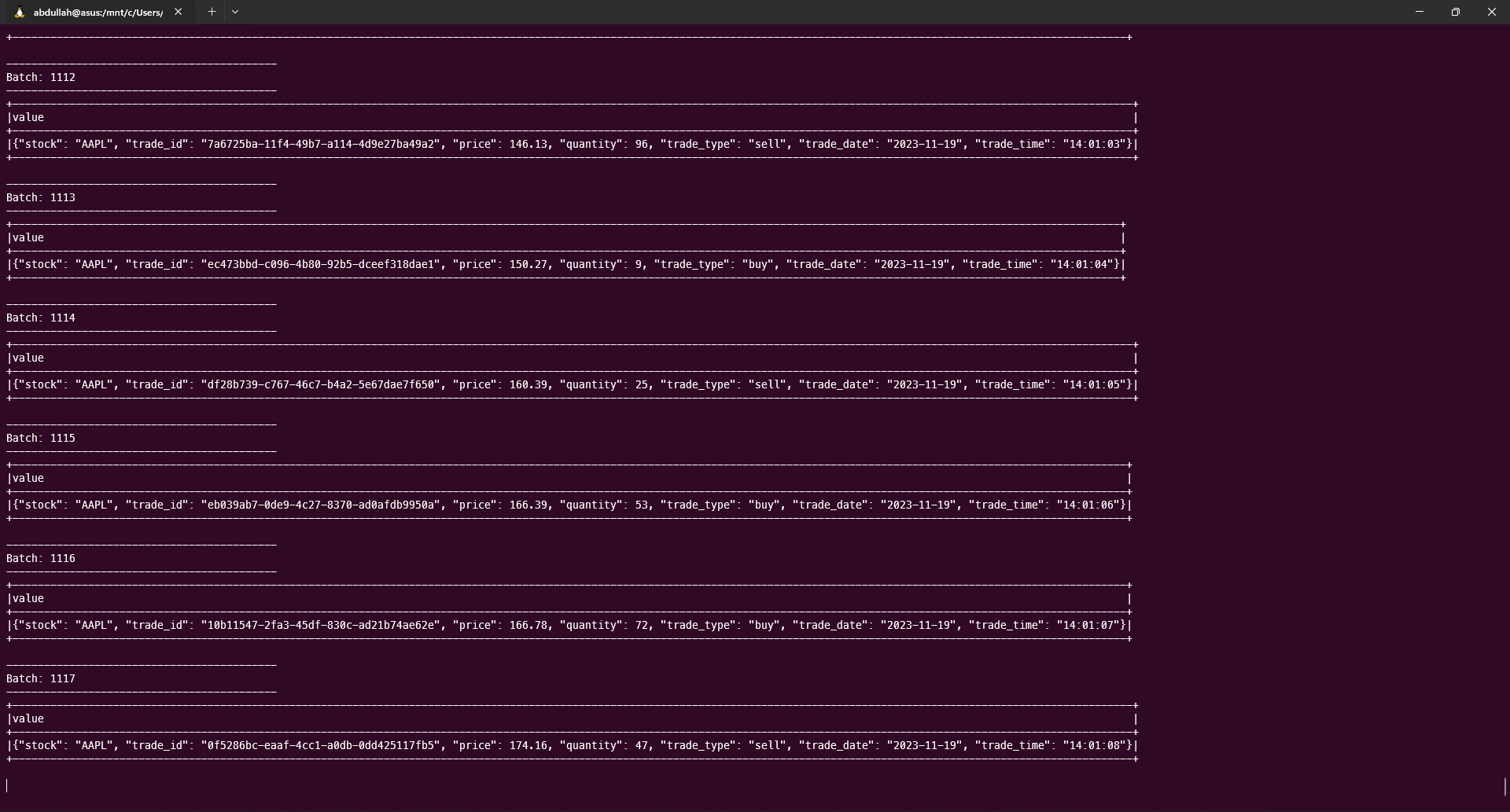
Task: Click "buy" trade type in Batch 1116 row
Action: [764, 625]
